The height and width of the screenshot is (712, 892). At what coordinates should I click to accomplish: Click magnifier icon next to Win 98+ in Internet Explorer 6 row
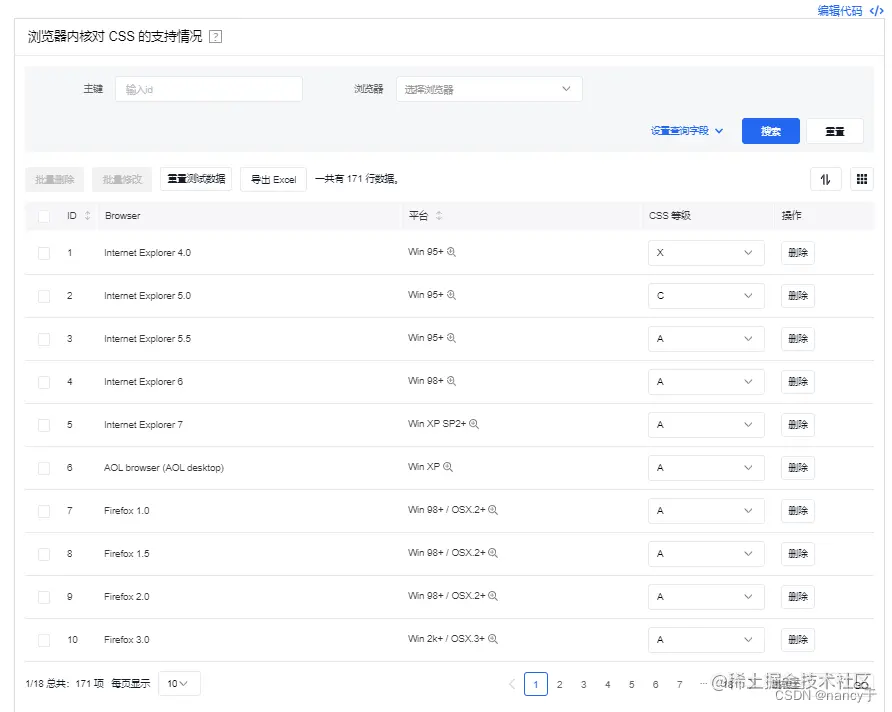point(451,381)
